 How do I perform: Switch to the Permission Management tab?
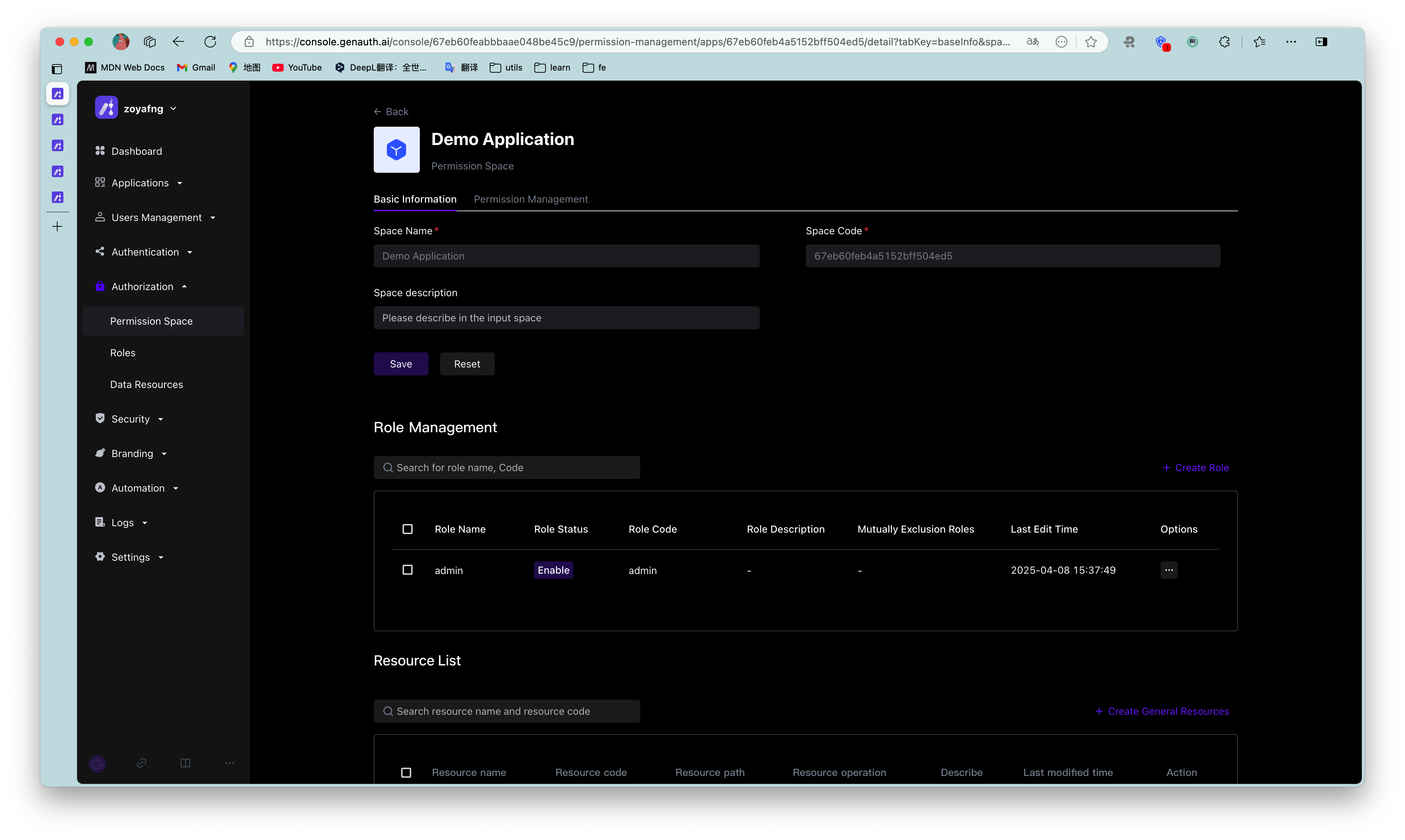click(531, 199)
